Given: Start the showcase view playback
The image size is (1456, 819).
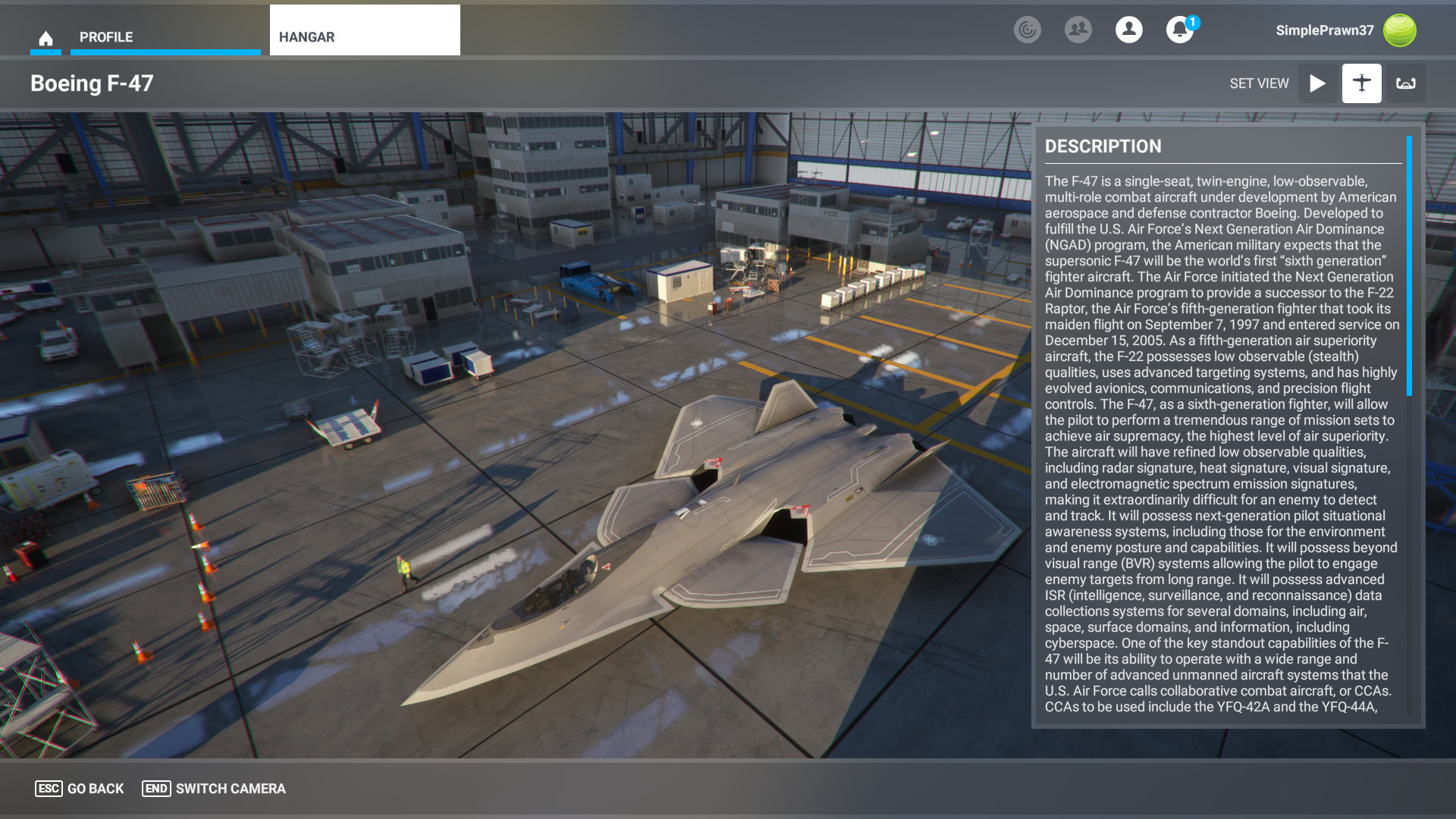Looking at the screenshot, I should point(1317,83).
